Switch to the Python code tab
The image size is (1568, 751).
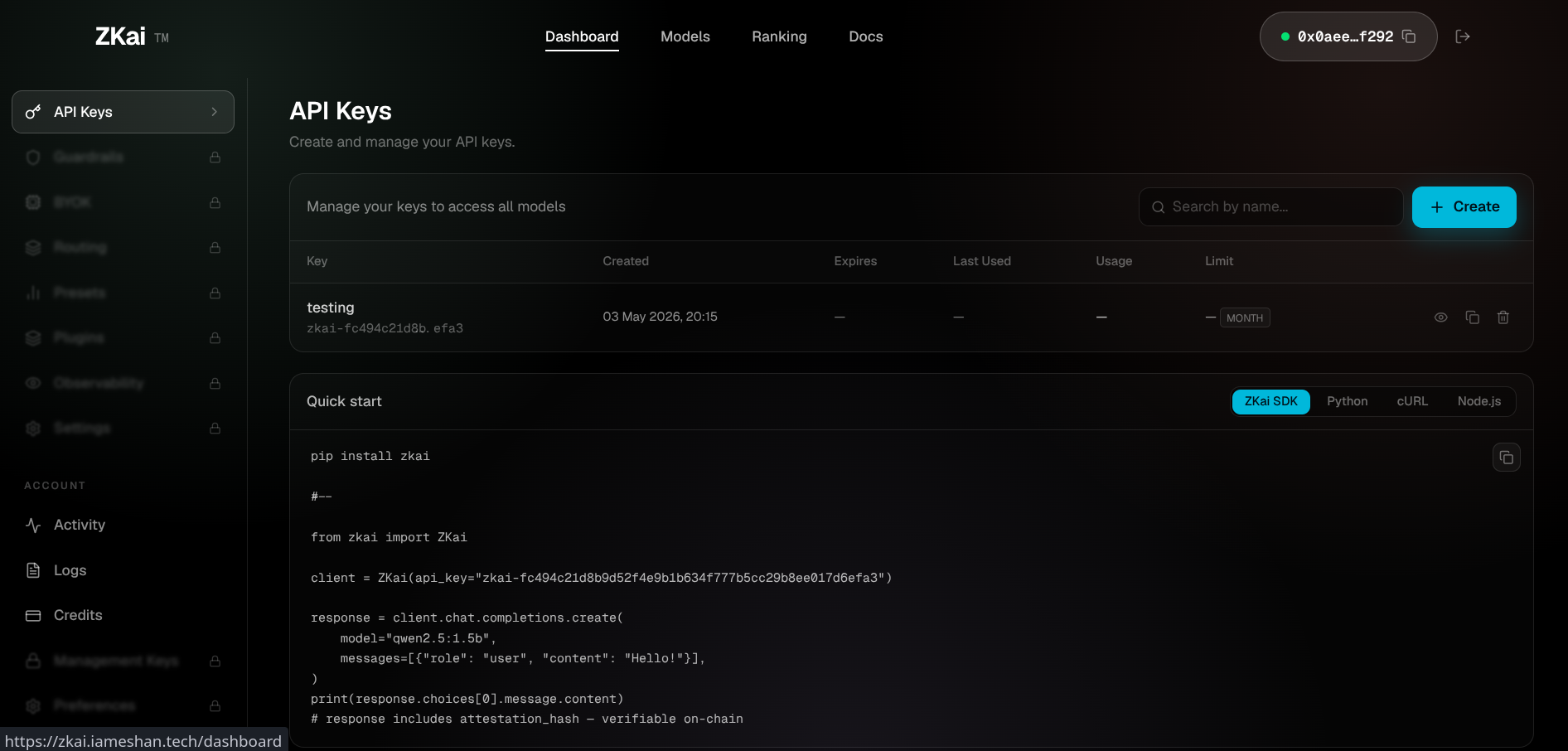coord(1348,401)
